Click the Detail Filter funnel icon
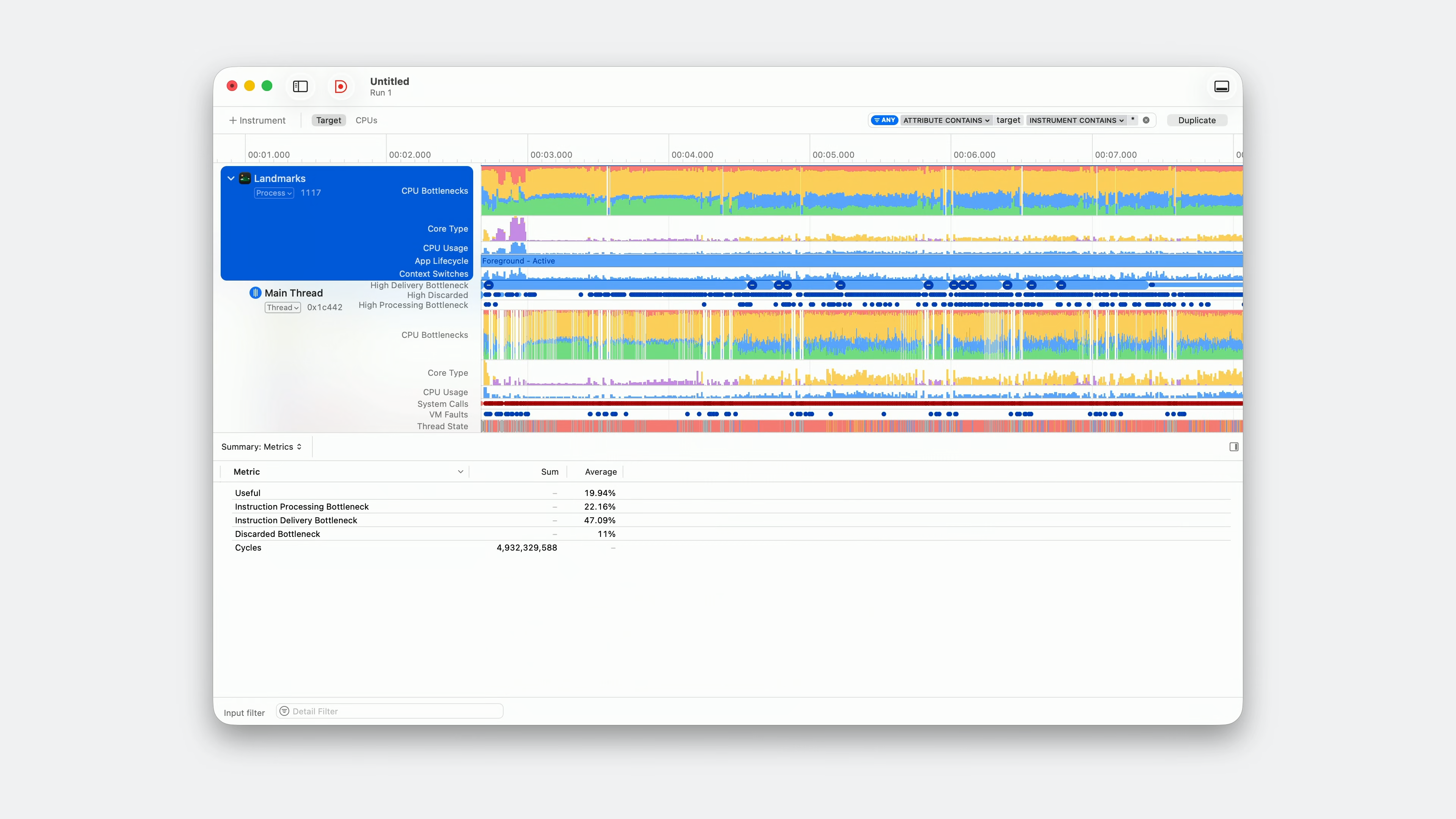The height and width of the screenshot is (819, 1456). [x=285, y=711]
